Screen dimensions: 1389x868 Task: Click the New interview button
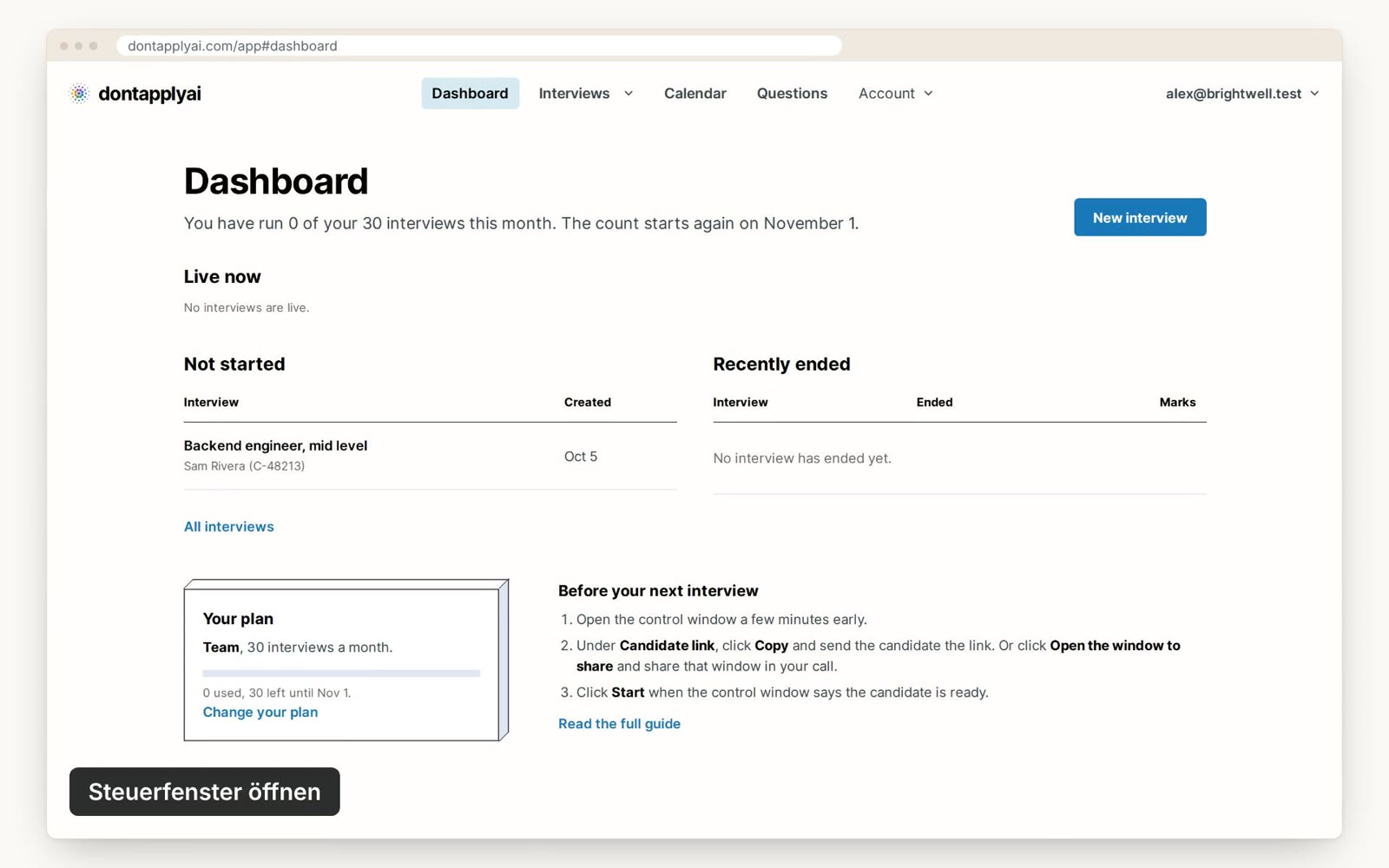(x=1140, y=218)
